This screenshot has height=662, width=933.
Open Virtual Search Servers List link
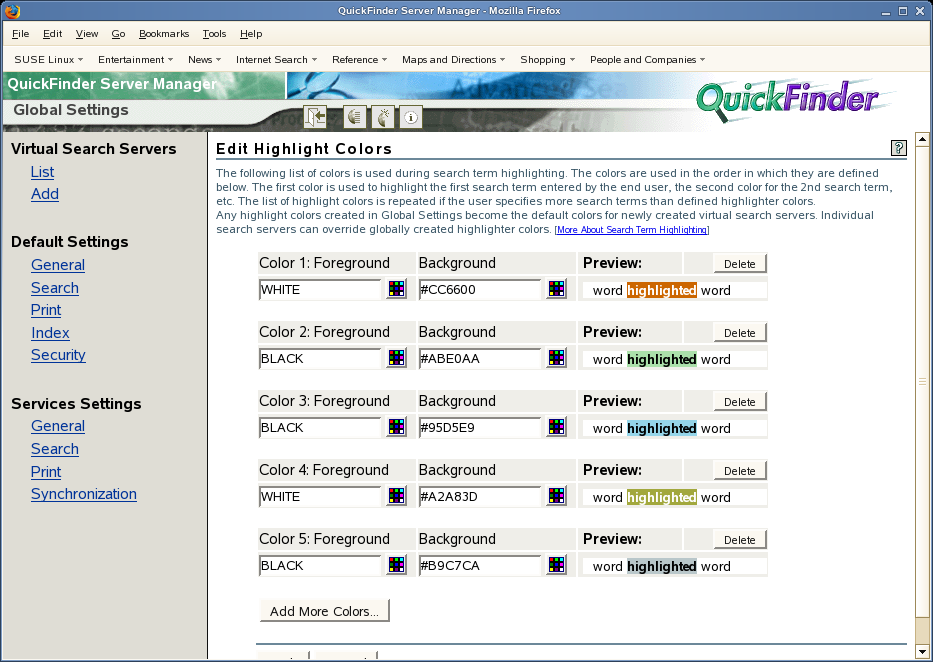tap(42, 172)
